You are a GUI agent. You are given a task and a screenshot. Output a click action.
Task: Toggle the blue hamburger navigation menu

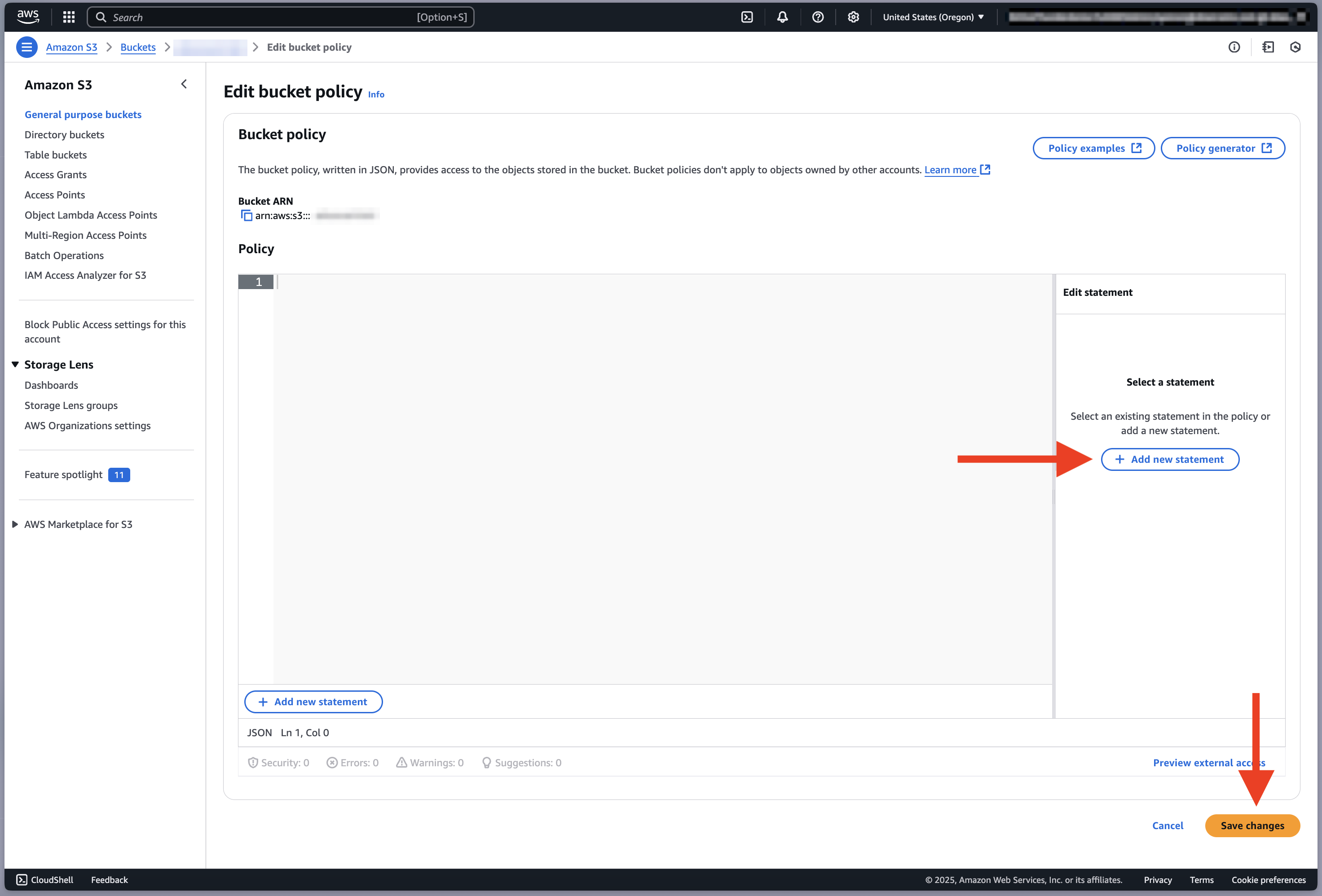pyautogui.click(x=27, y=47)
